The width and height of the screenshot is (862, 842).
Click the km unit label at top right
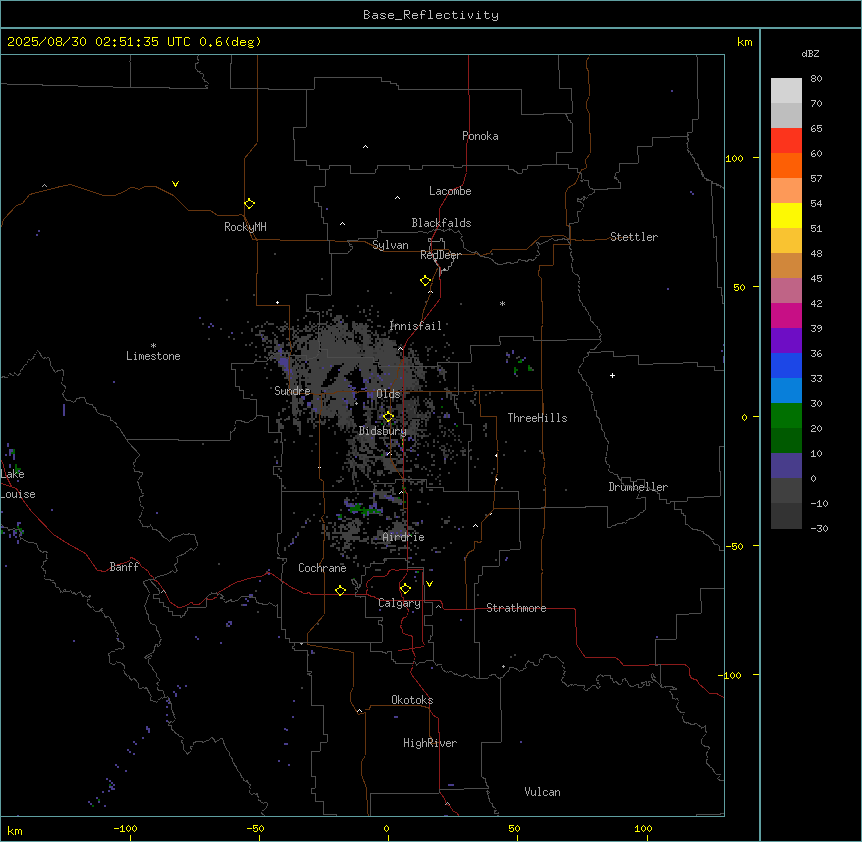[x=744, y=42]
